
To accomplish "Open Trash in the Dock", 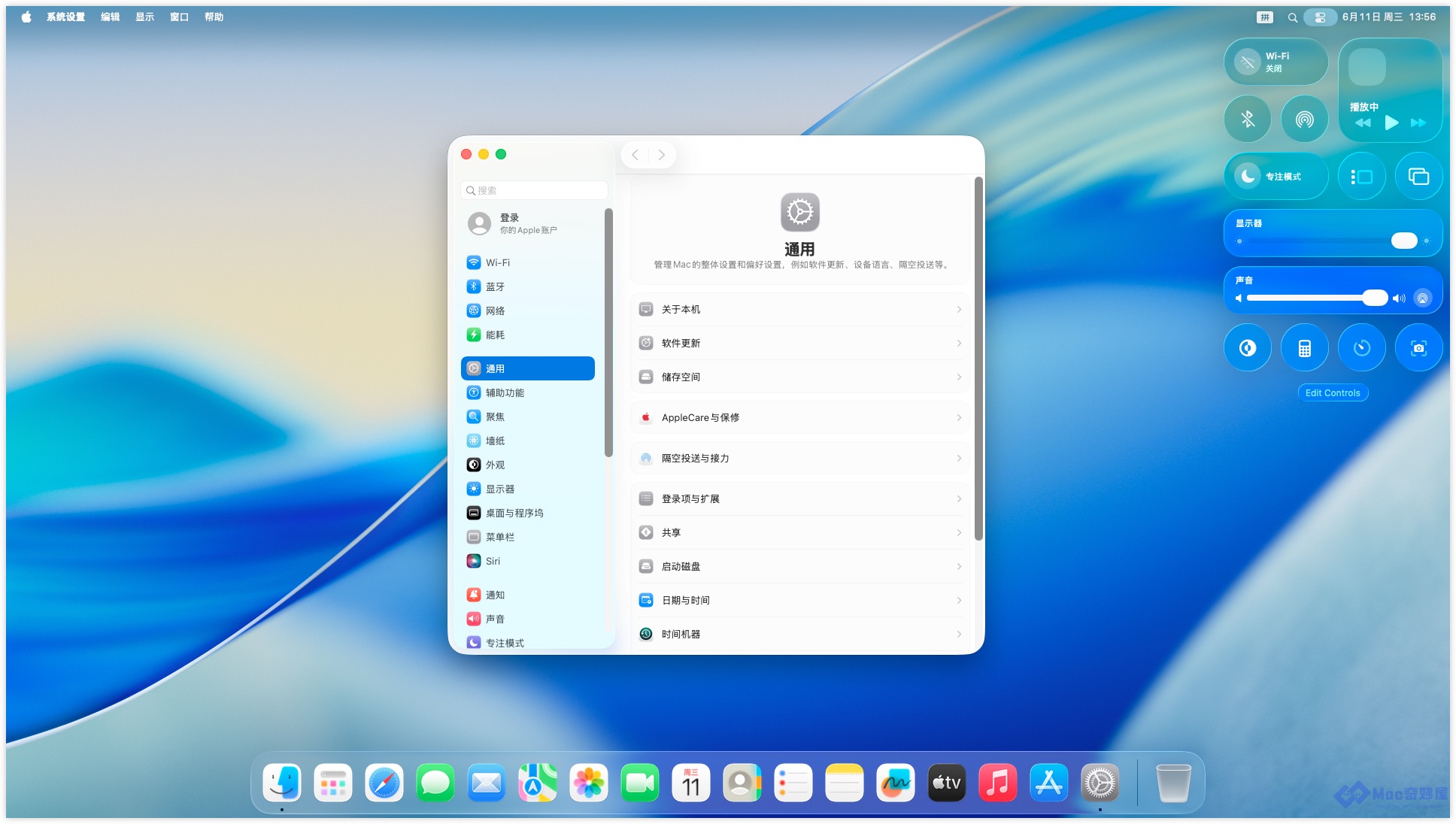I will point(1173,783).
